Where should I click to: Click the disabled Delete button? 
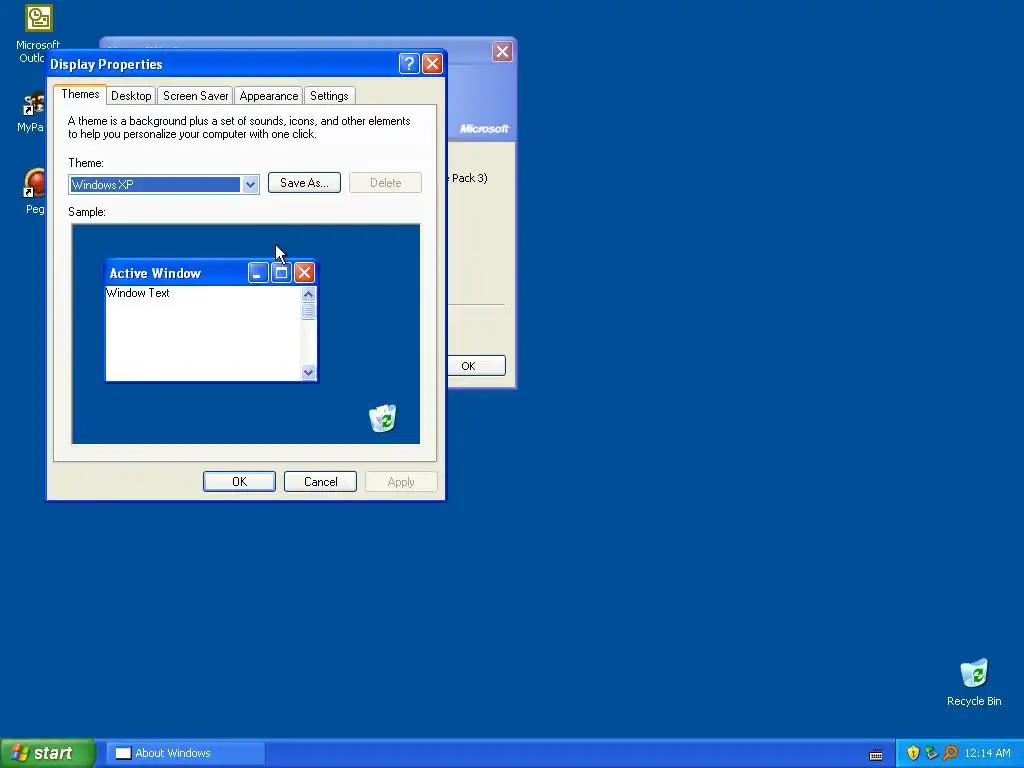pyautogui.click(x=385, y=183)
